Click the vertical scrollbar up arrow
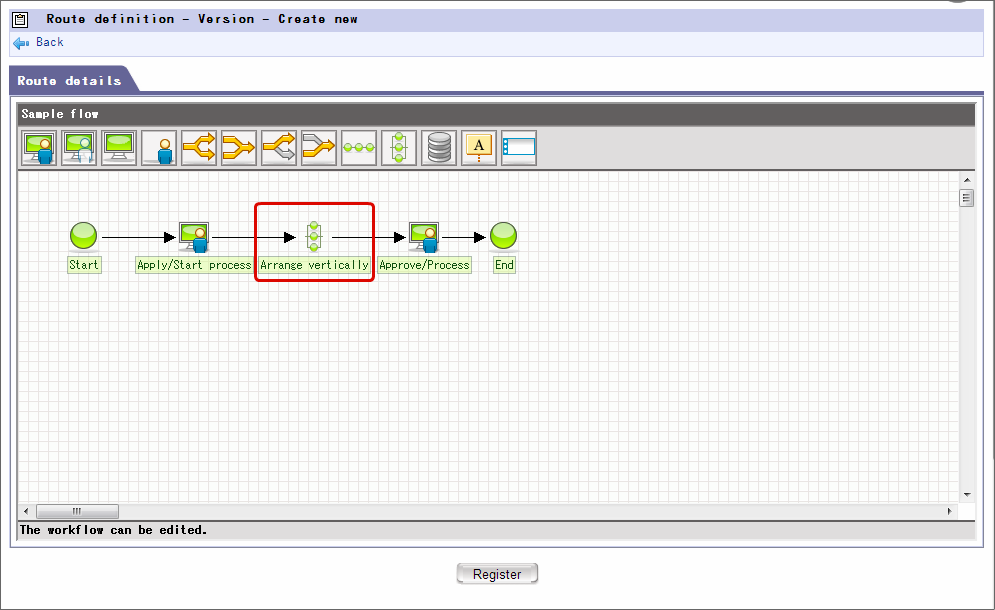 click(x=967, y=180)
